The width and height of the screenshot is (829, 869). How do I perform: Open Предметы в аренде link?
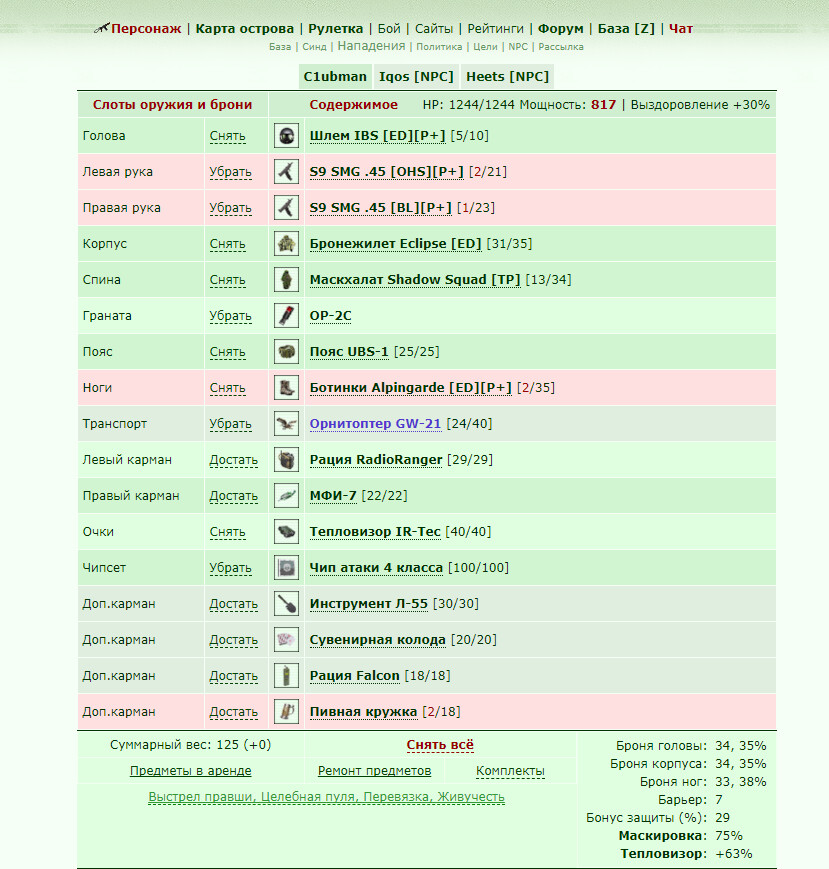tap(191, 771)
